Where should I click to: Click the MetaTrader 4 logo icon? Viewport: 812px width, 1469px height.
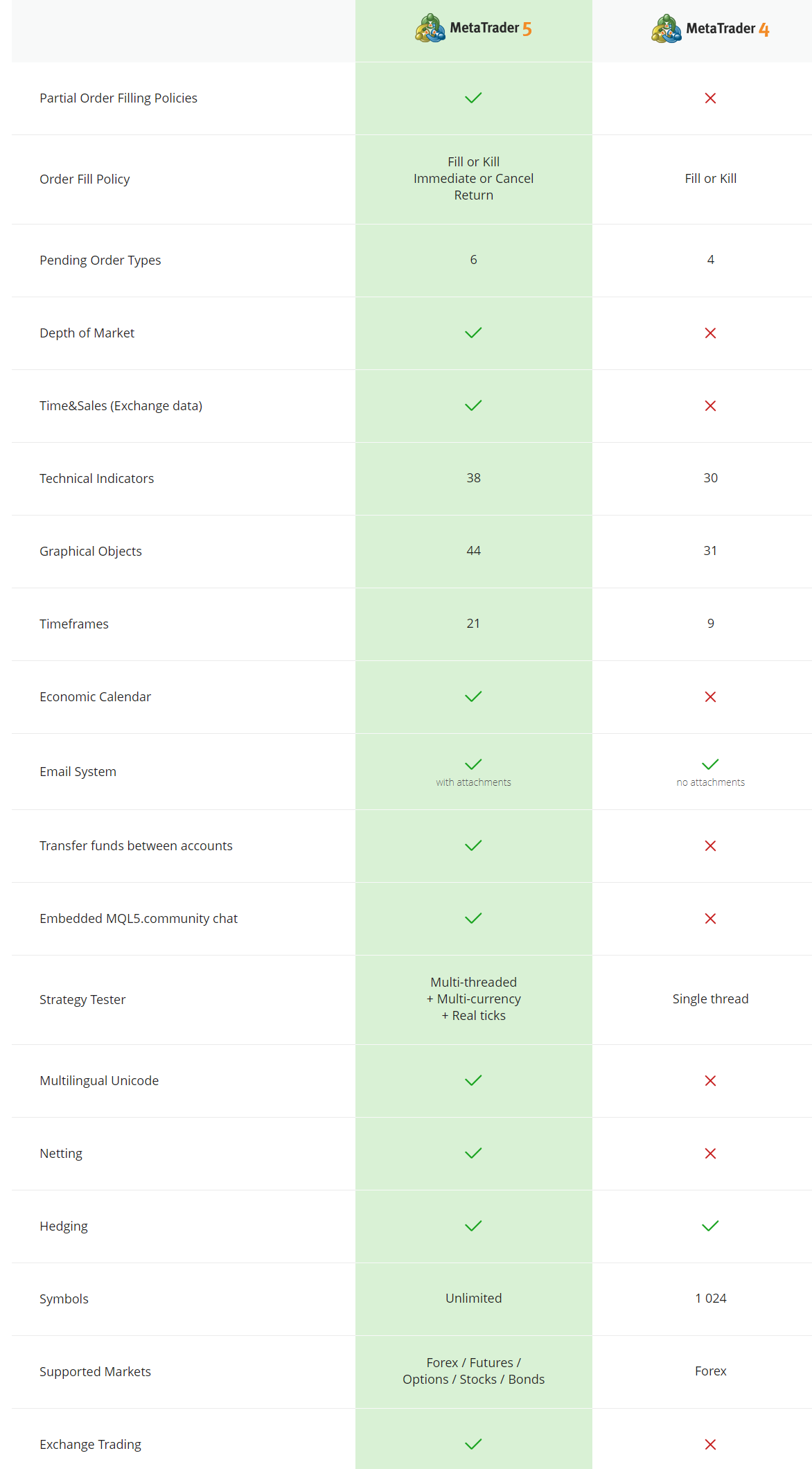[x=667, y=29]
